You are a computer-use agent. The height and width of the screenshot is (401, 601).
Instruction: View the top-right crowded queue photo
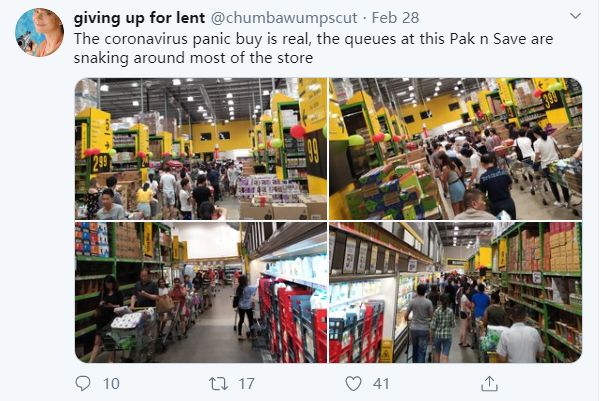coord(455,149)
